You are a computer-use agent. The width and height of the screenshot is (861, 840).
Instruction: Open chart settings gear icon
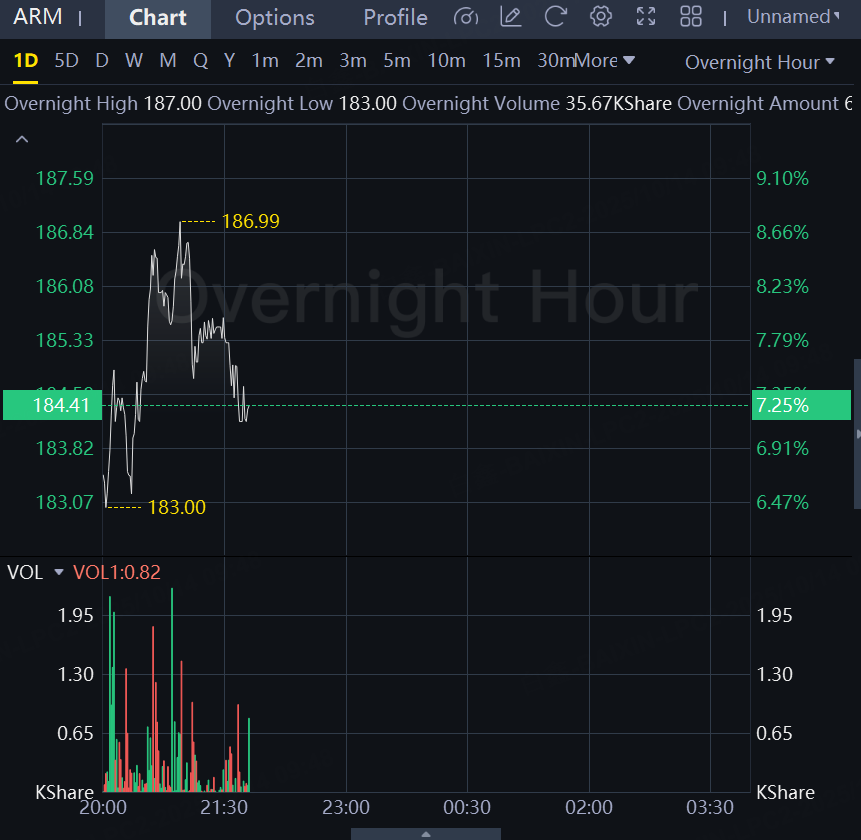point(601,17)
